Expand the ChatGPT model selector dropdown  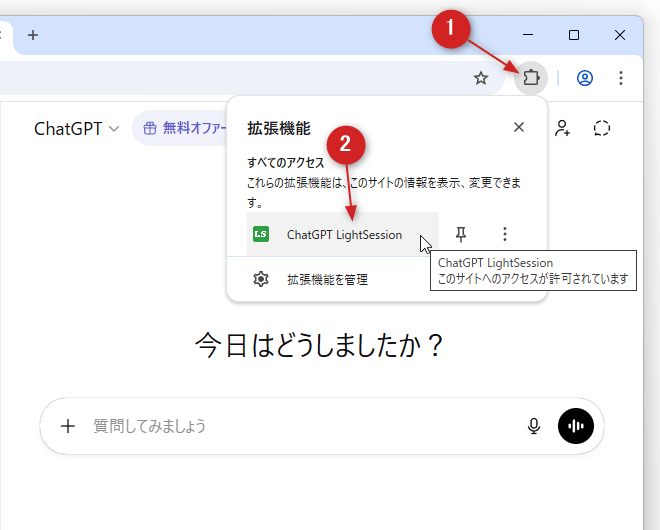[76, 128]
